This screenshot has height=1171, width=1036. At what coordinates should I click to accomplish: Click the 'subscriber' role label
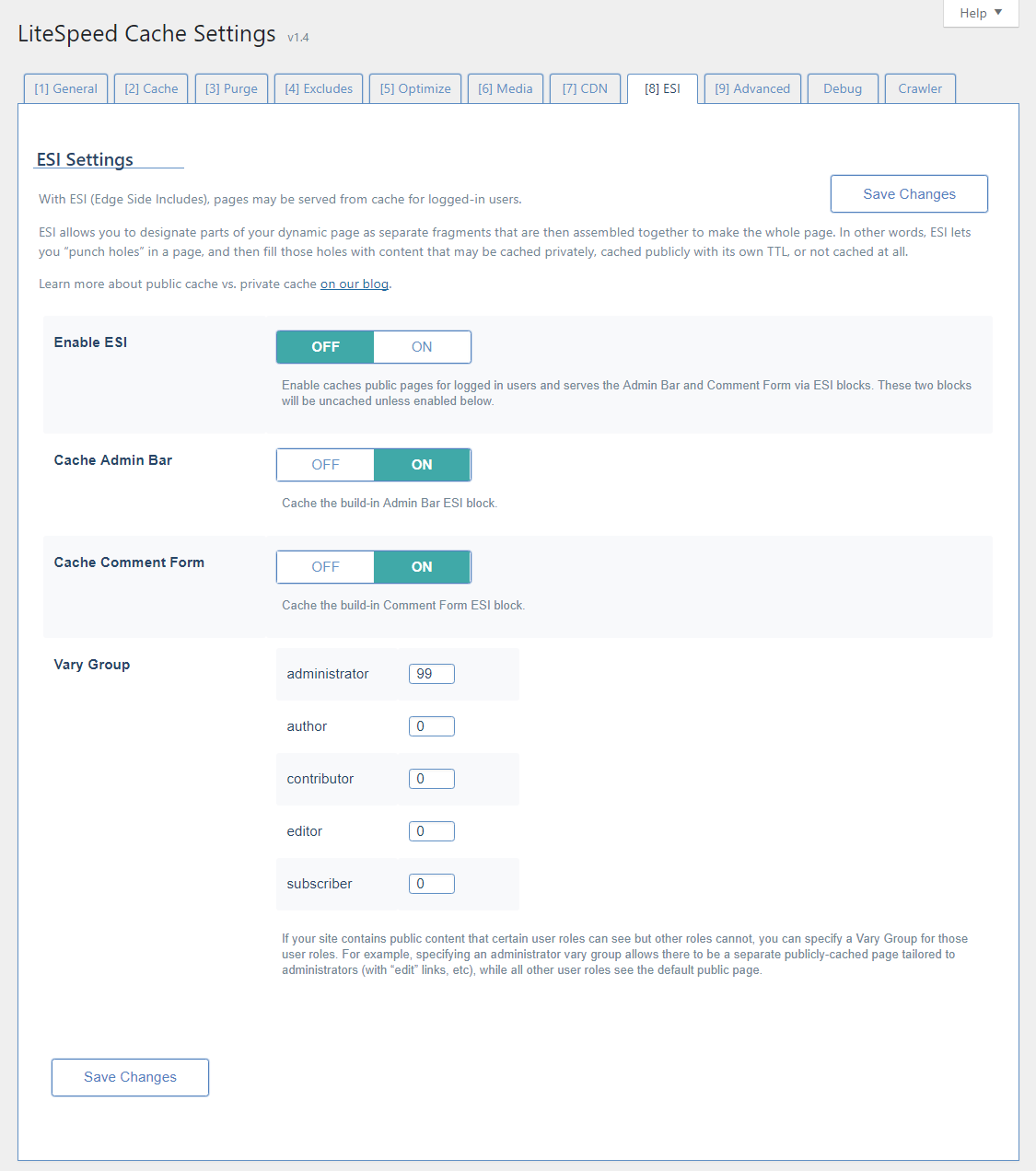coord(320,884)
